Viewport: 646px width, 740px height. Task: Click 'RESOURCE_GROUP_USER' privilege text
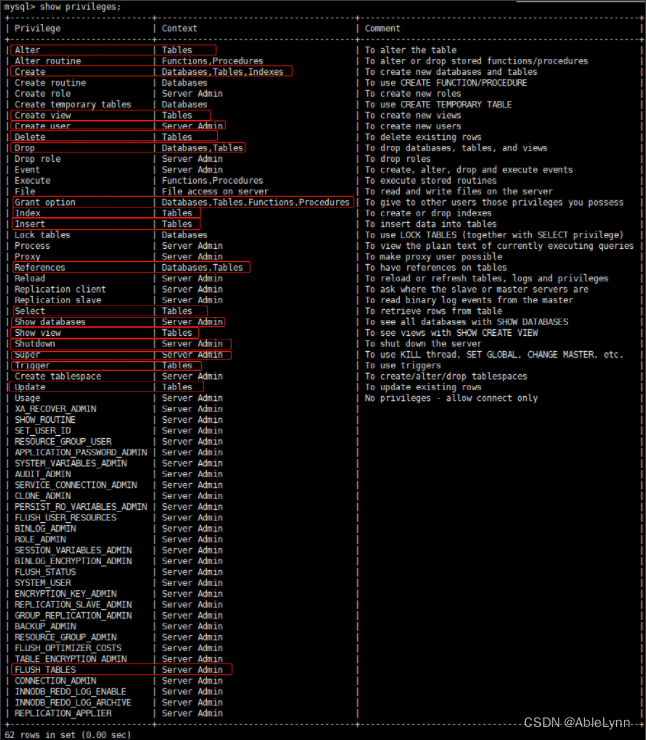(x=63, y=441)
